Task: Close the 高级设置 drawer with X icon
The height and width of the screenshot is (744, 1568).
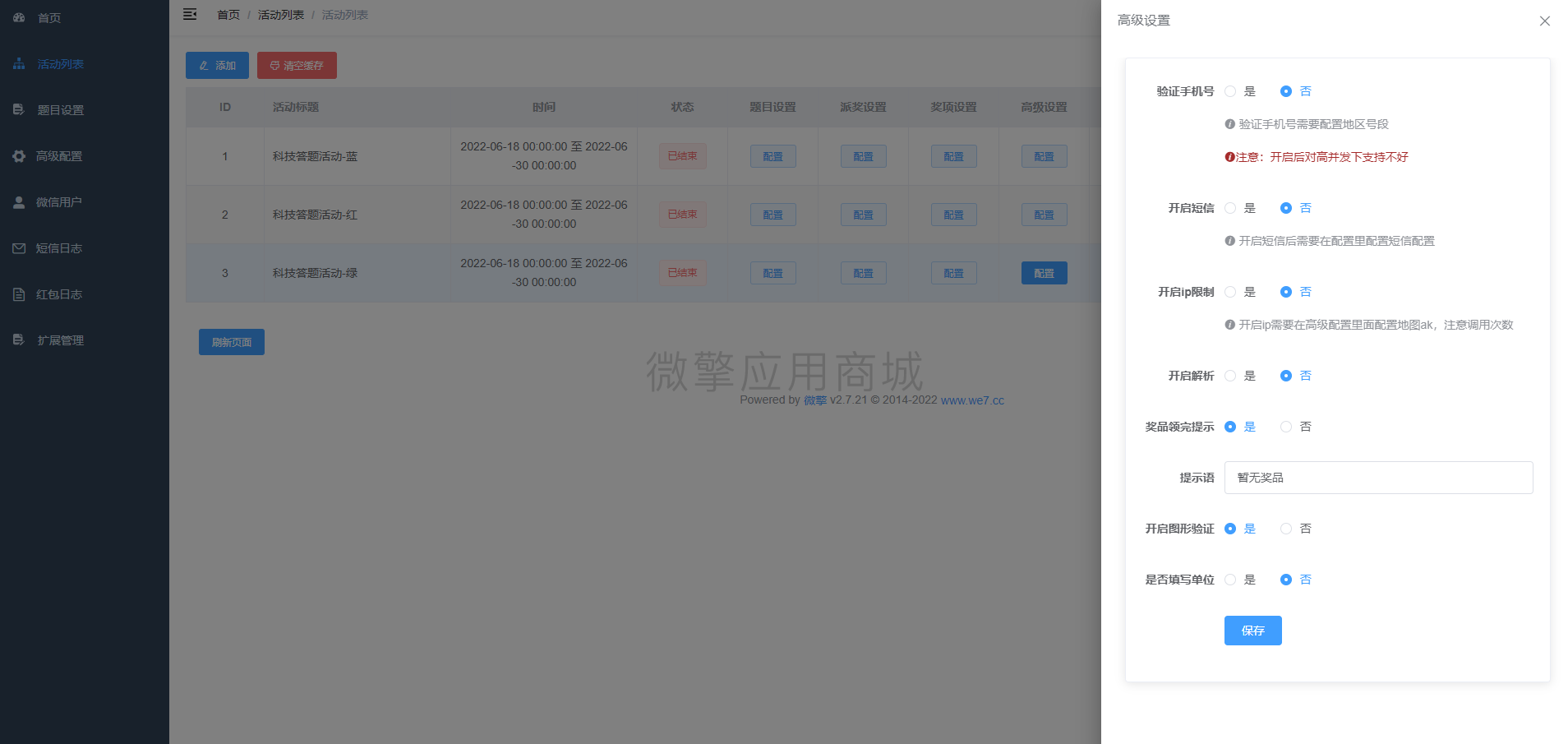Action: point(1545,21)
